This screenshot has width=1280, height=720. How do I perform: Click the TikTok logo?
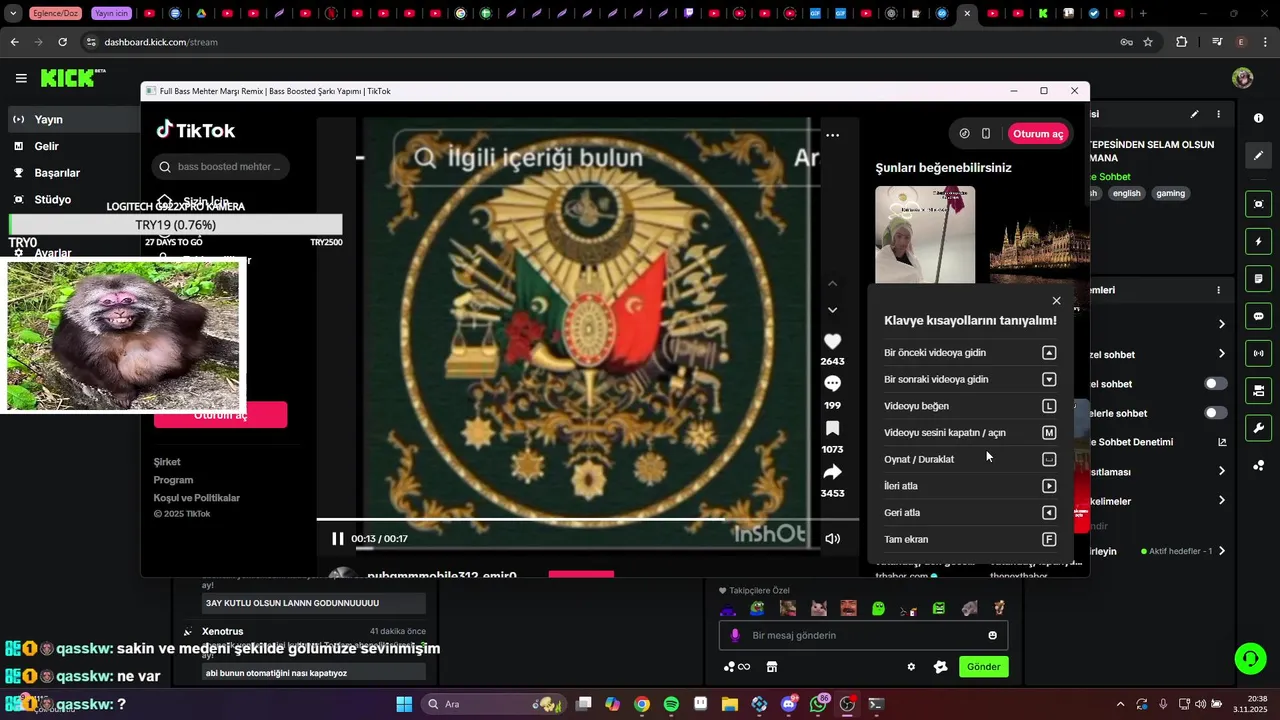[195, 130]
